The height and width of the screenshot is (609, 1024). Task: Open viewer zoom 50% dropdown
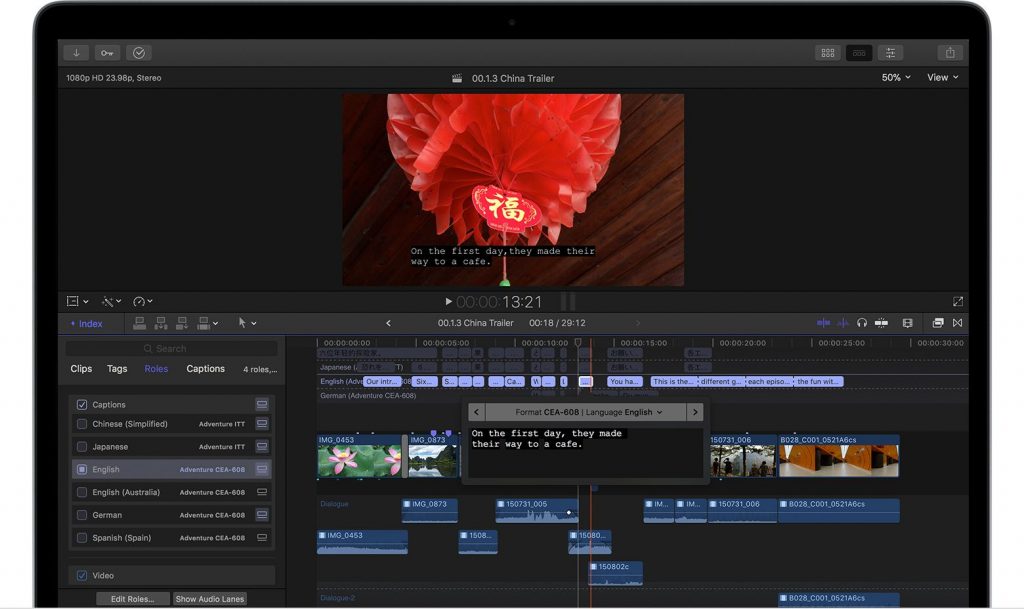(x=895, y=78)
